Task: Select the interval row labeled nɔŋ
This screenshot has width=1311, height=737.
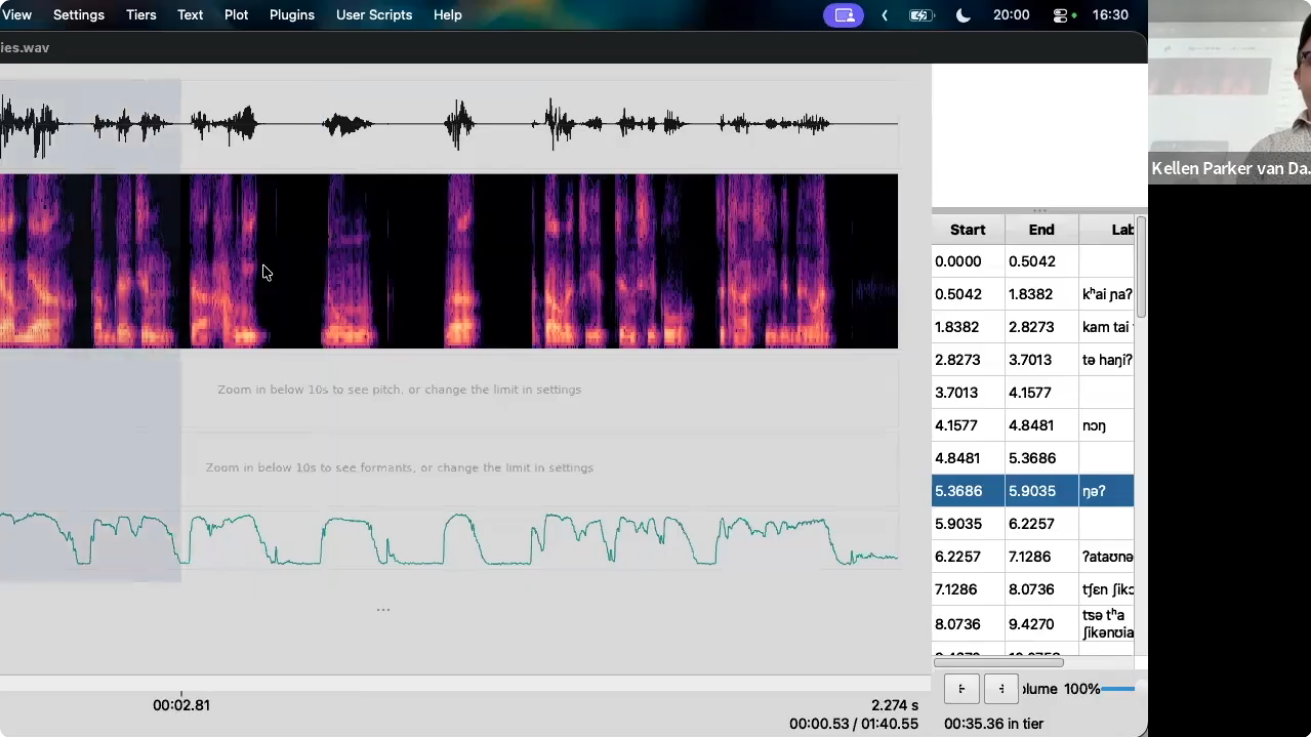Action: (x=1033, y=425)
